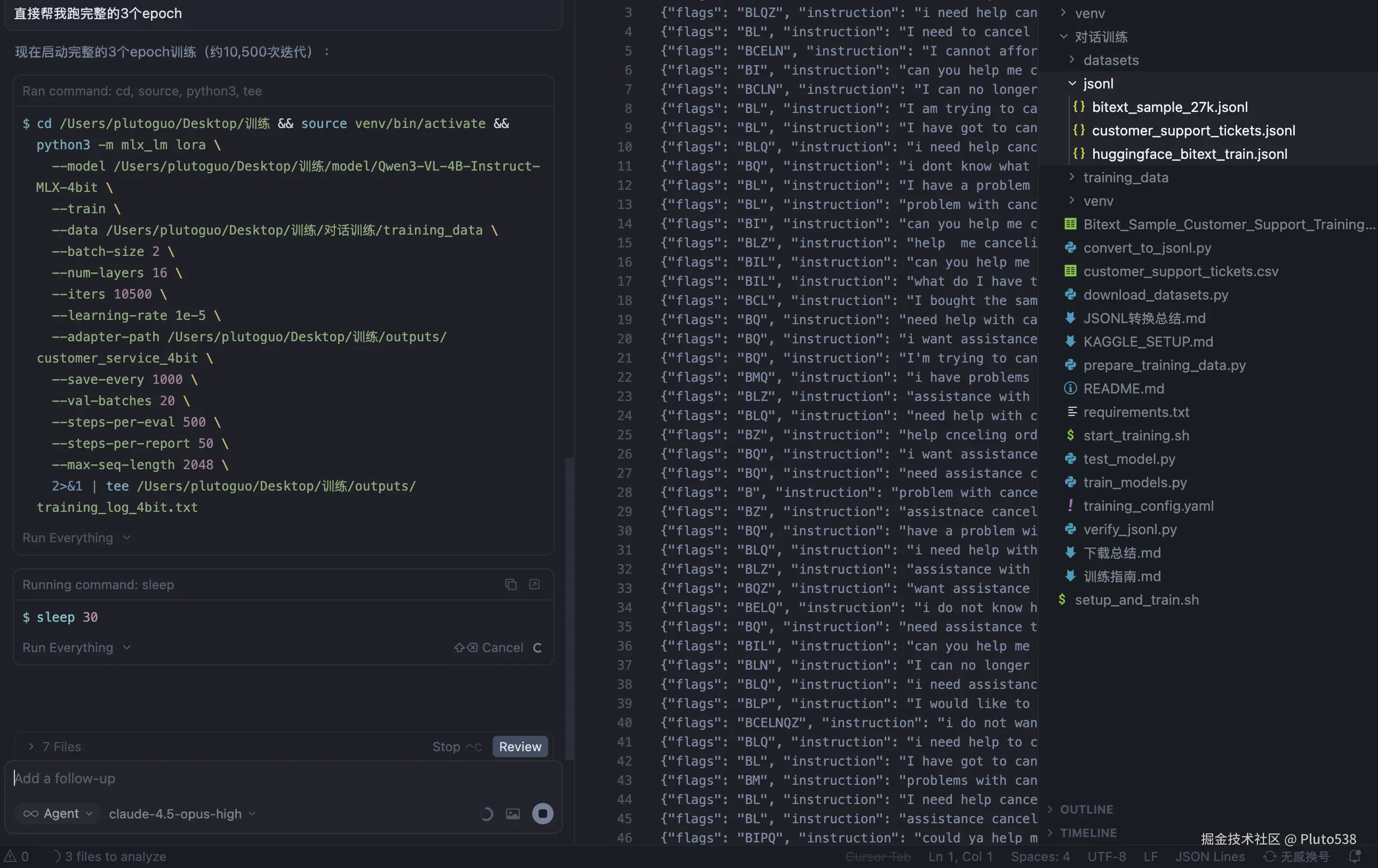This screenshot has height=868, width=1378.
Task: Open training_config.yaml file
Action: click(1148, 506)
